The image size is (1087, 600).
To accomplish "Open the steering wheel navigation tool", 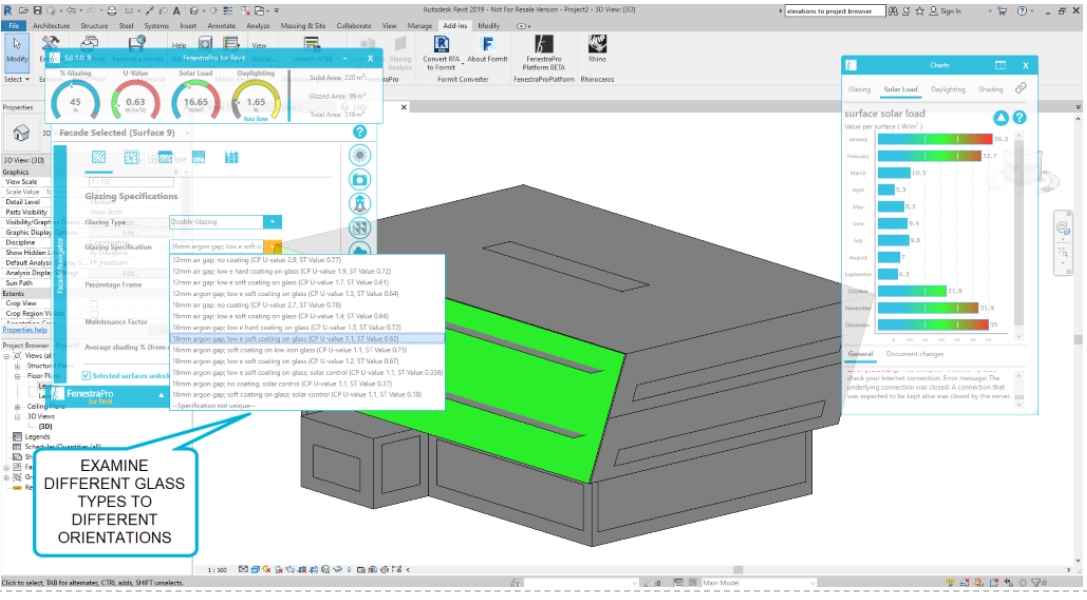I will [x=1063, y=227].
